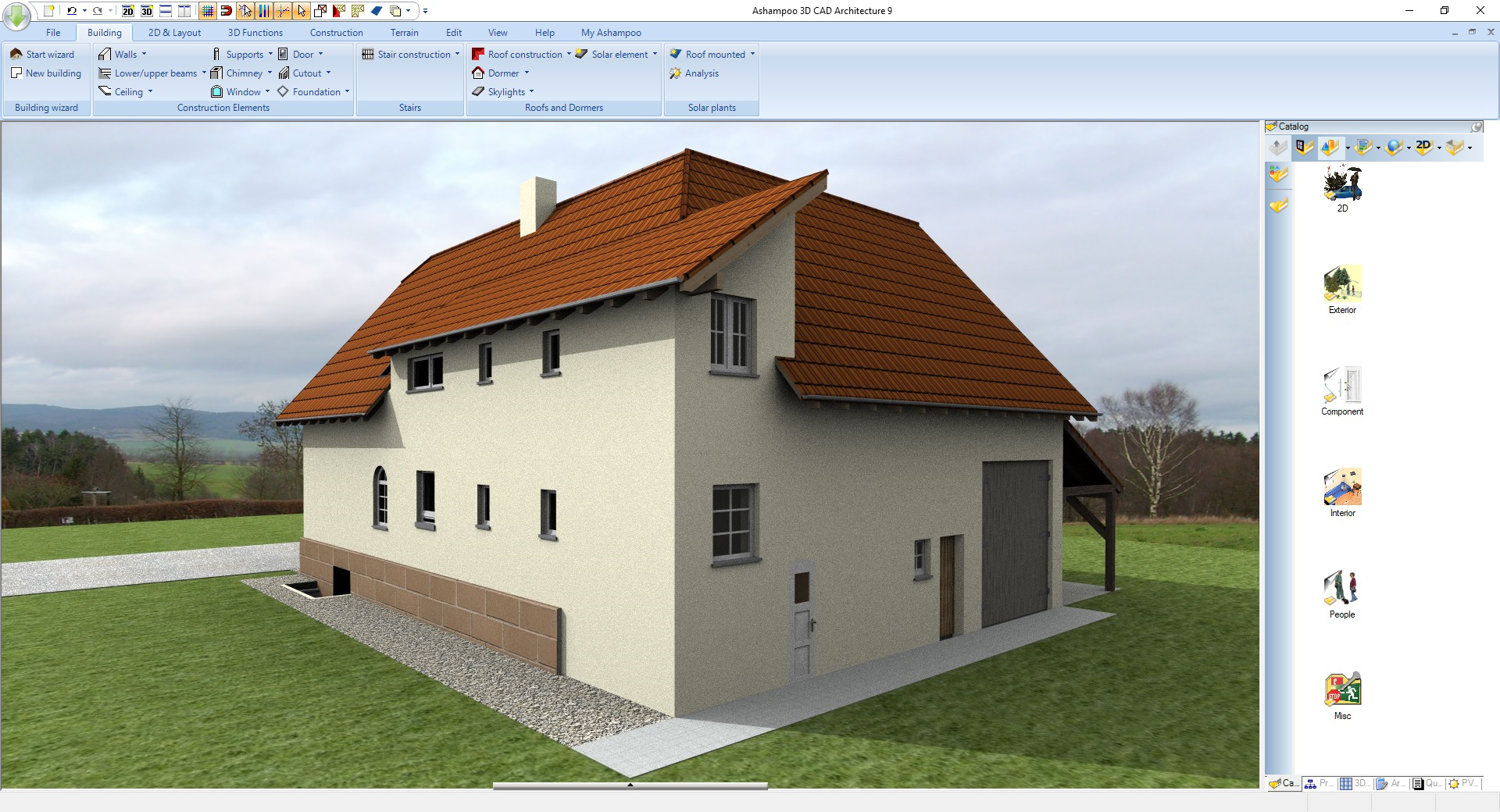Switch to the Terrain ribbon tab
The height and width of the screenshot is (812, 1500).
[x=404, y=32]
